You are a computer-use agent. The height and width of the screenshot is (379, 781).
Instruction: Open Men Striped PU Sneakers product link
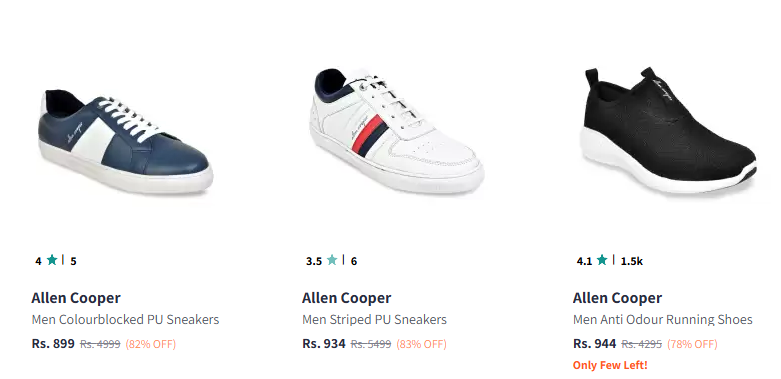click(374, 320)
